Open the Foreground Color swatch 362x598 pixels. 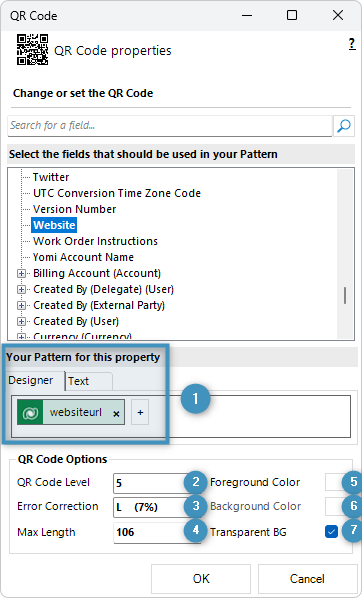coord(337,482)
